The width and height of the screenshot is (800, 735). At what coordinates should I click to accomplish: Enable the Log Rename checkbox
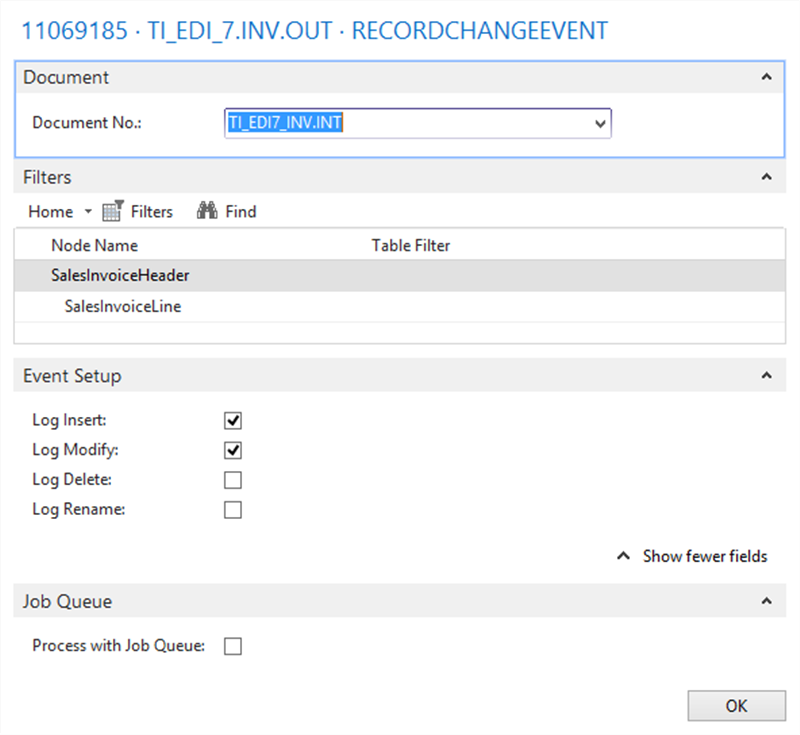233,510
